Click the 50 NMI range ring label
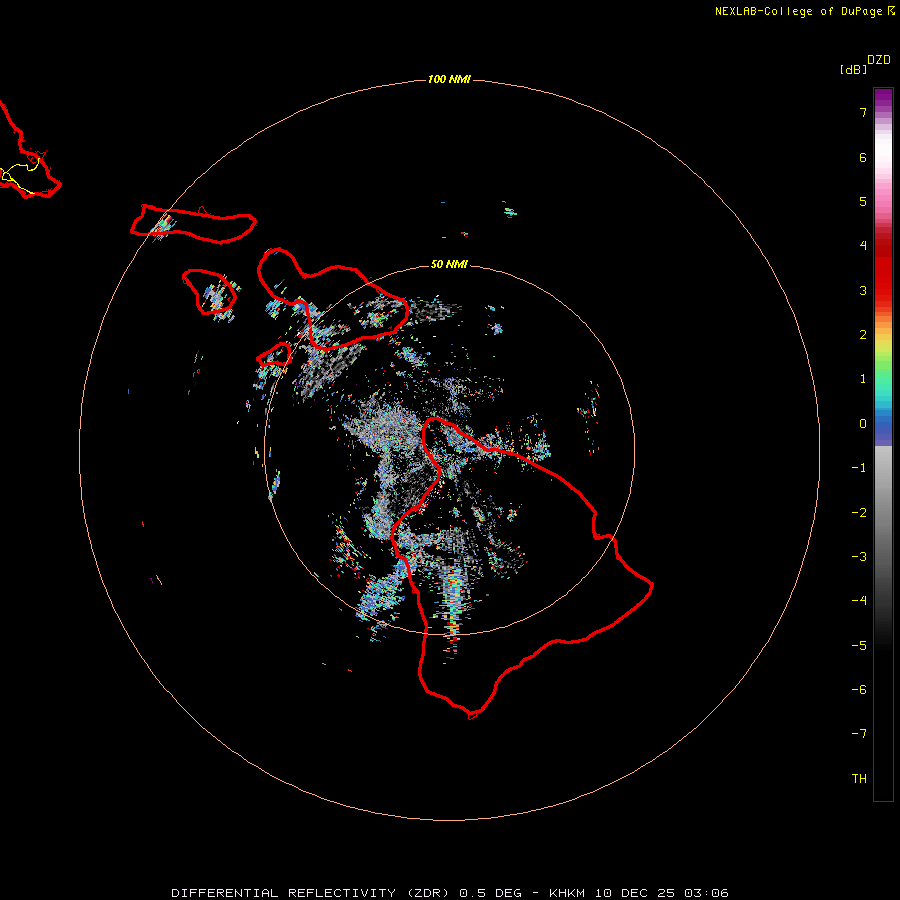Viewport: 900px width, 900px height. pos(449,264)
